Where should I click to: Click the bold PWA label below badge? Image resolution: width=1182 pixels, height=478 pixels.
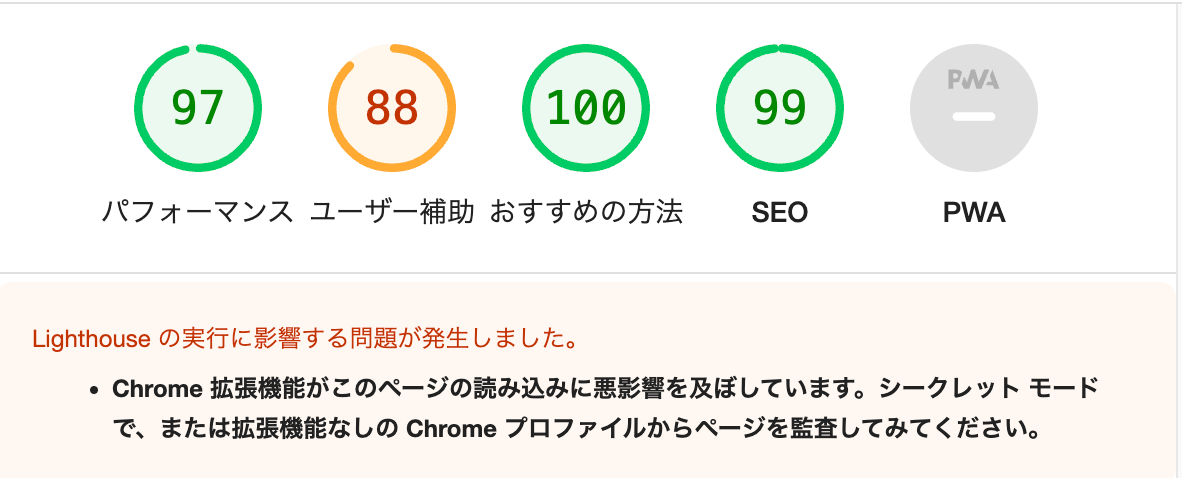coord(974,213)
